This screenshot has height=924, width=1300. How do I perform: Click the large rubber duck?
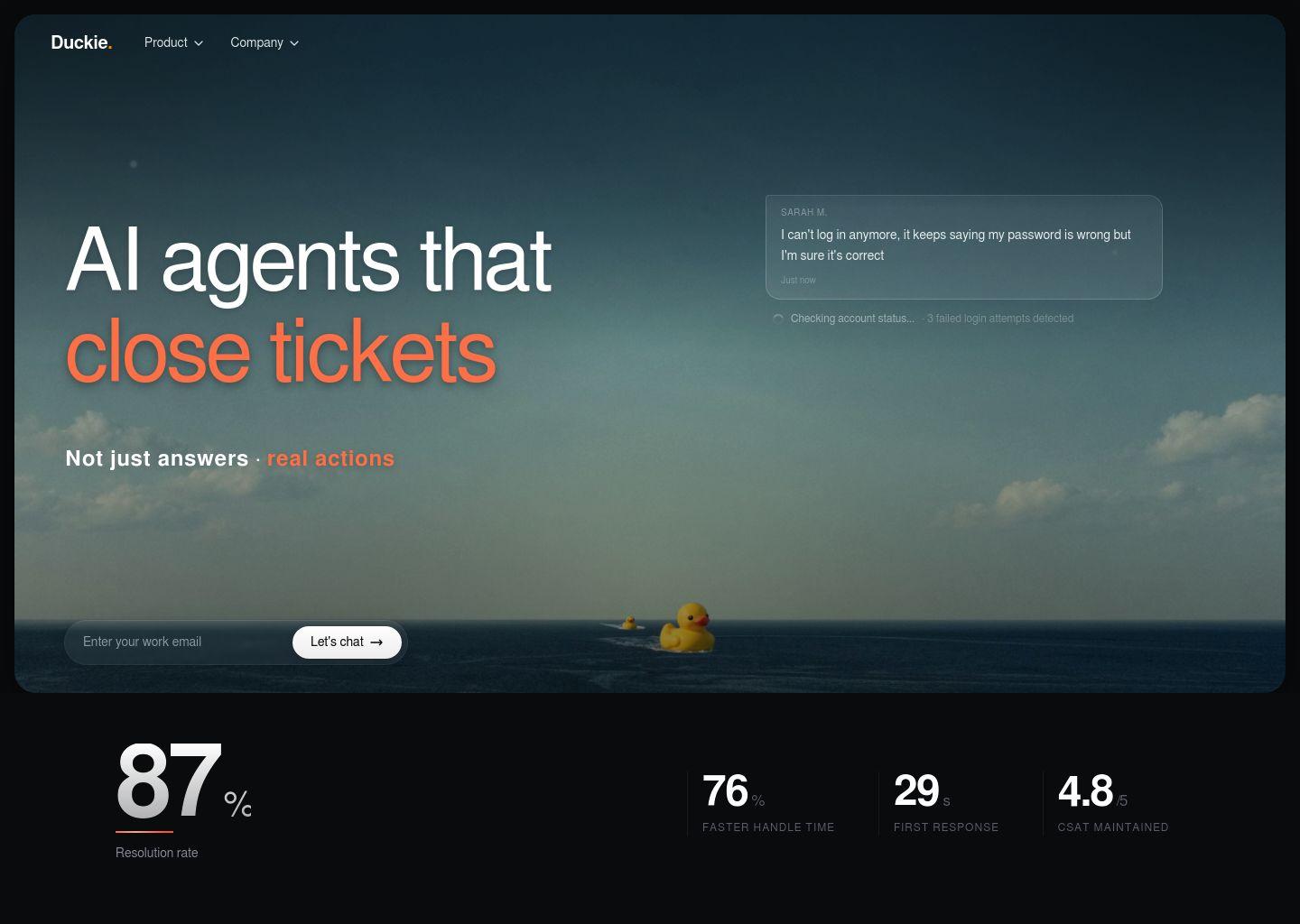[x=688, y=627]
